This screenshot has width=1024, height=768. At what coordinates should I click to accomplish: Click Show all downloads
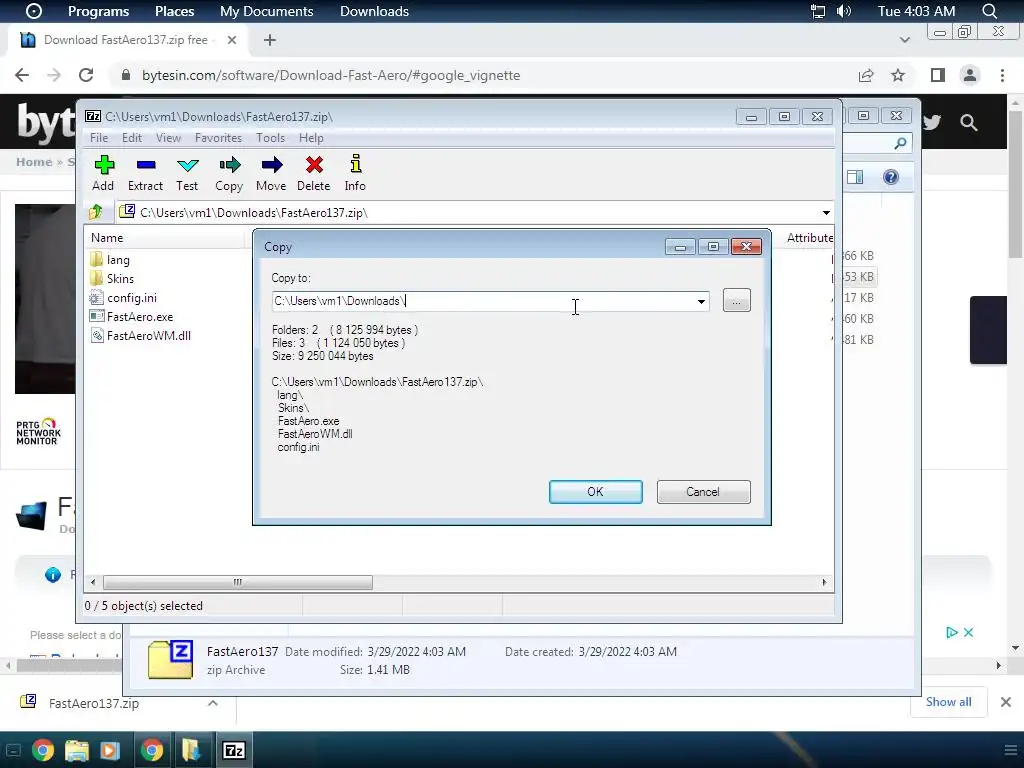pyautogui.click(x=948, y=702)
